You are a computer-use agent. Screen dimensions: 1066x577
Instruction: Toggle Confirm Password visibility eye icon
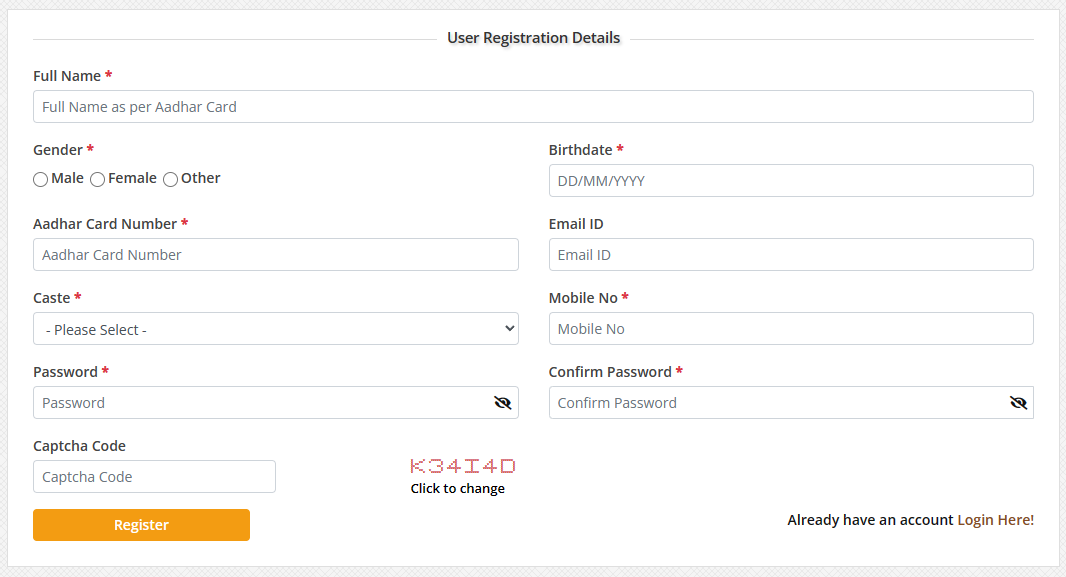(x=1018, y=402)
